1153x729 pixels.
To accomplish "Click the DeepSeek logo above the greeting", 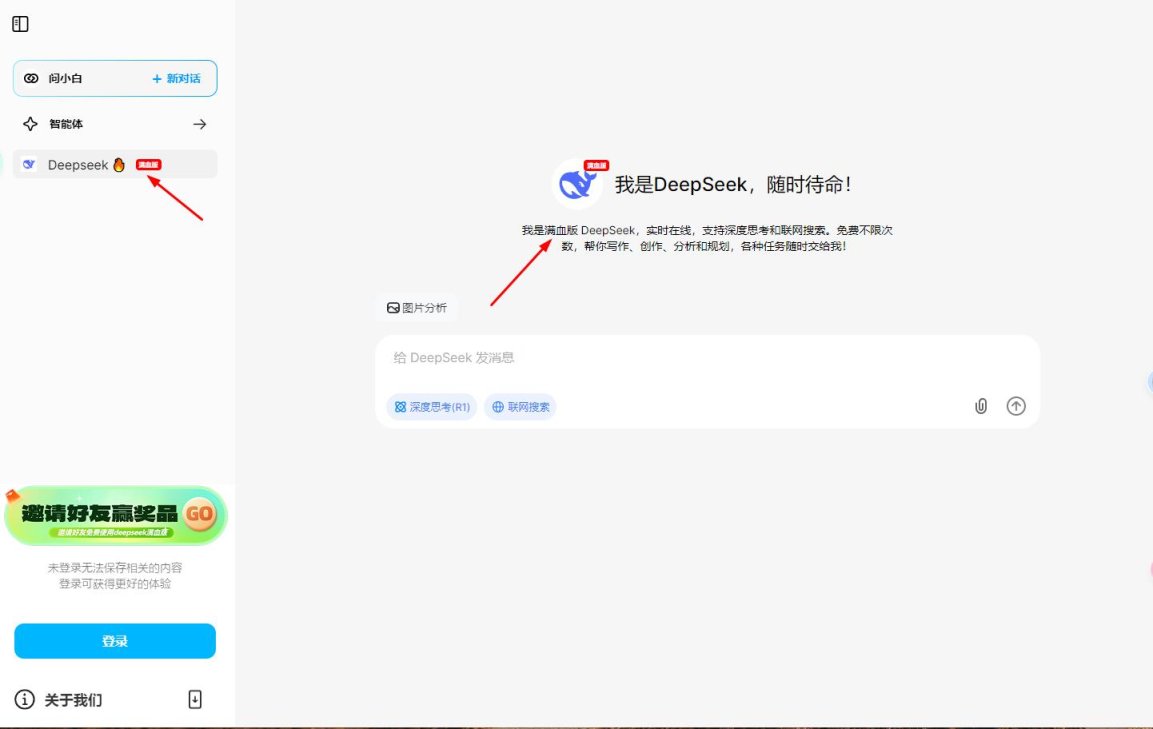I will [576, 183].
